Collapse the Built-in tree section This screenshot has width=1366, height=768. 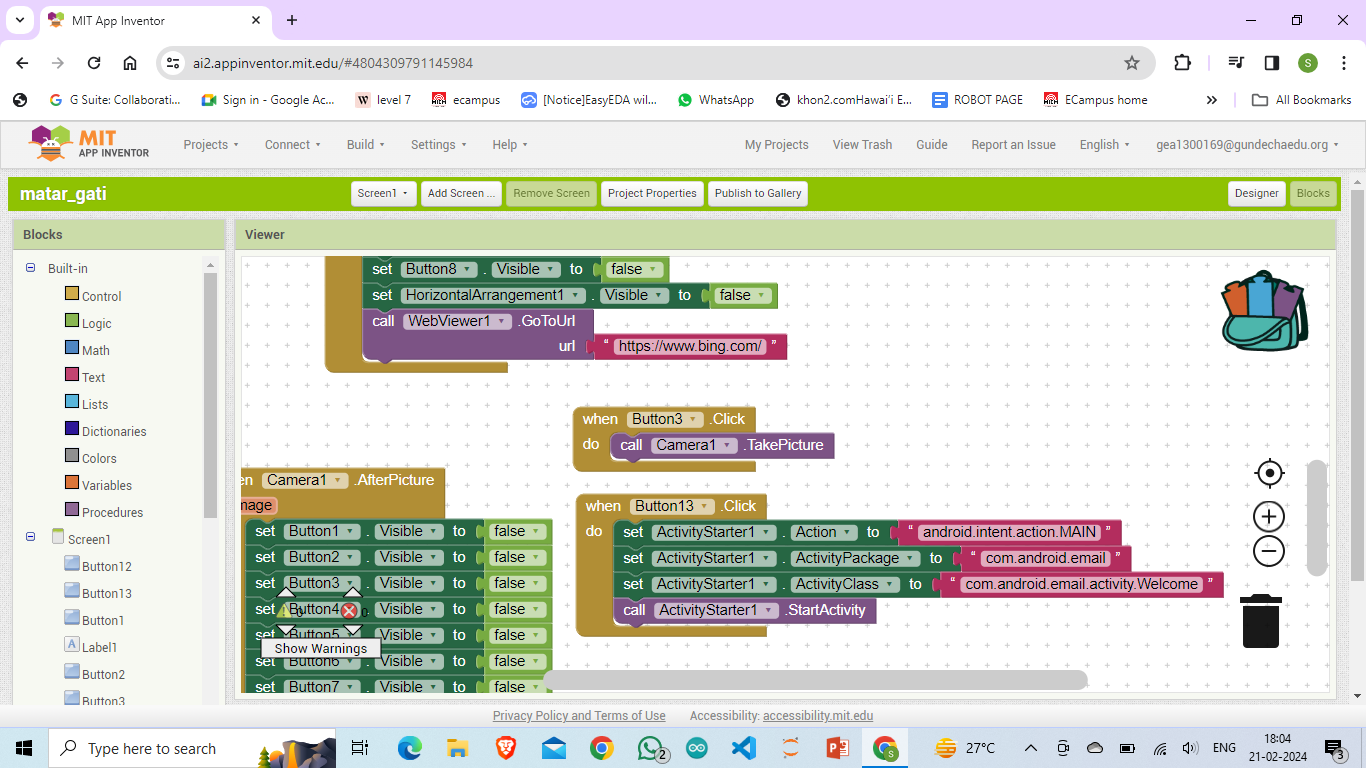pos(30,268)
